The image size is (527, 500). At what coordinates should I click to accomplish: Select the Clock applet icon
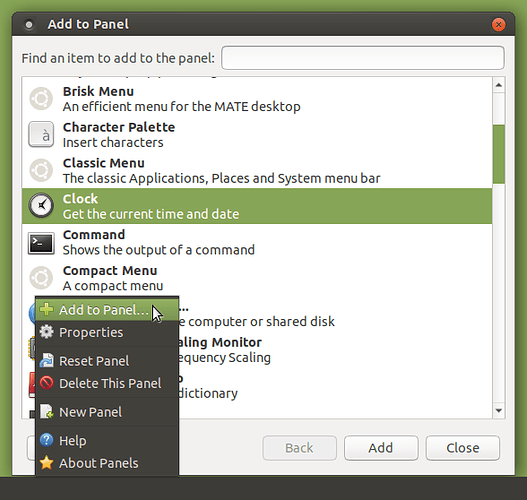click(41, 205)
